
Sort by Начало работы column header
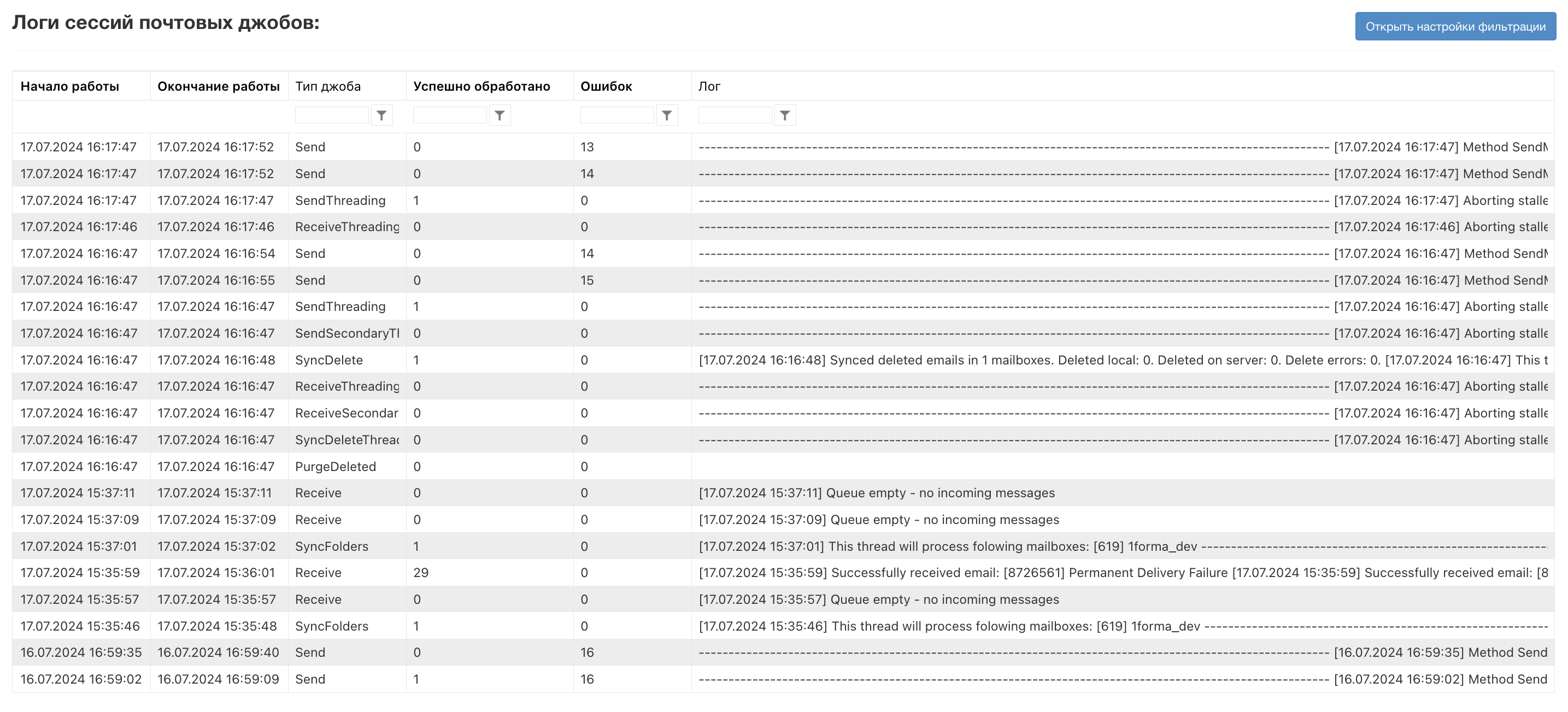point(70,86)
